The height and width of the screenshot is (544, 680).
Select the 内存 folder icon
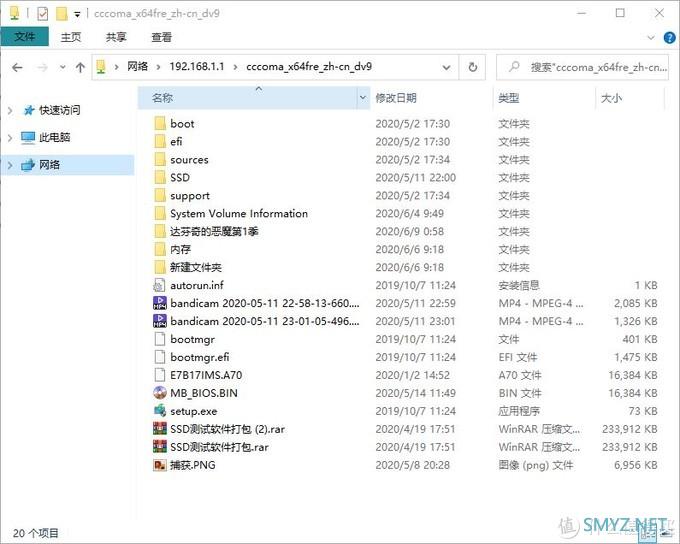click(x=160, y=249)
